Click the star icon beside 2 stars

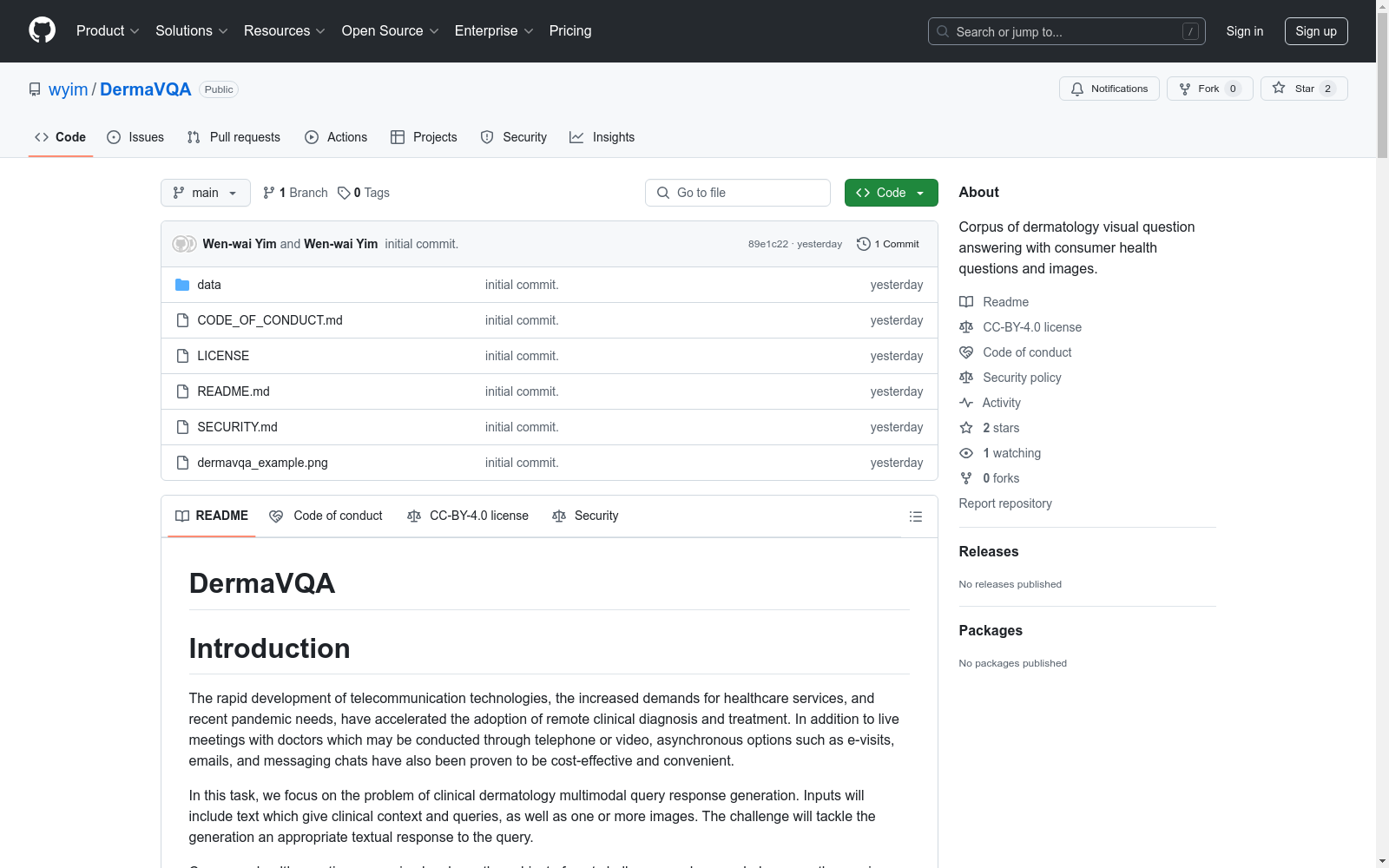point(966,428)
